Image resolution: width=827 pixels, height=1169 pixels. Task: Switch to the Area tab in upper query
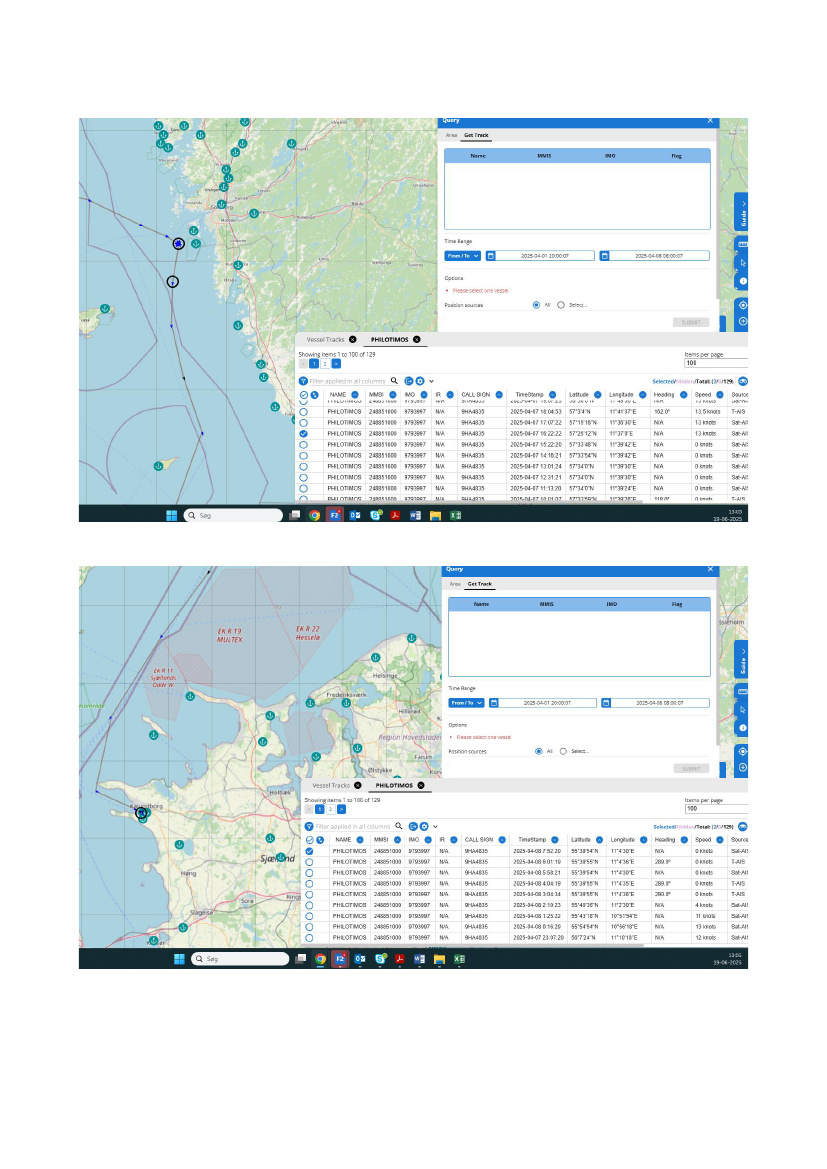coord(452,135)
